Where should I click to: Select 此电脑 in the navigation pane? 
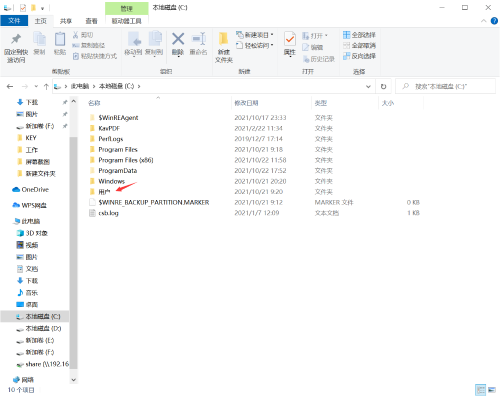click(27, 221)
